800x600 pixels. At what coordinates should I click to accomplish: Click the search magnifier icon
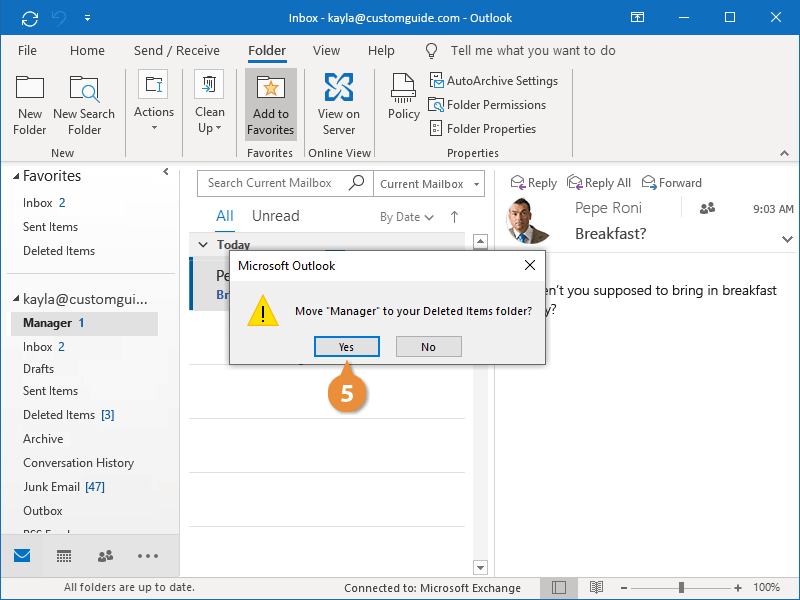point(357,183)
